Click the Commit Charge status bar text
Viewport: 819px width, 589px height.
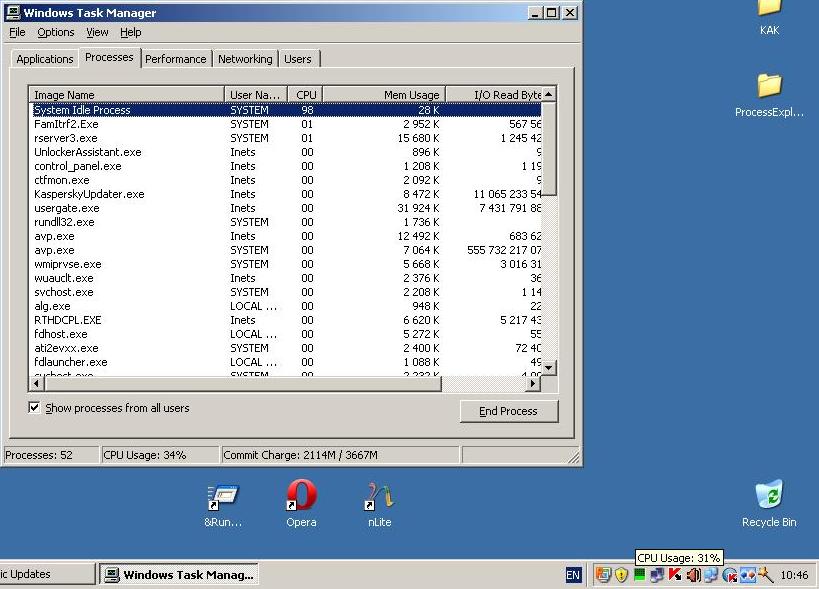[x=300, y=455]
